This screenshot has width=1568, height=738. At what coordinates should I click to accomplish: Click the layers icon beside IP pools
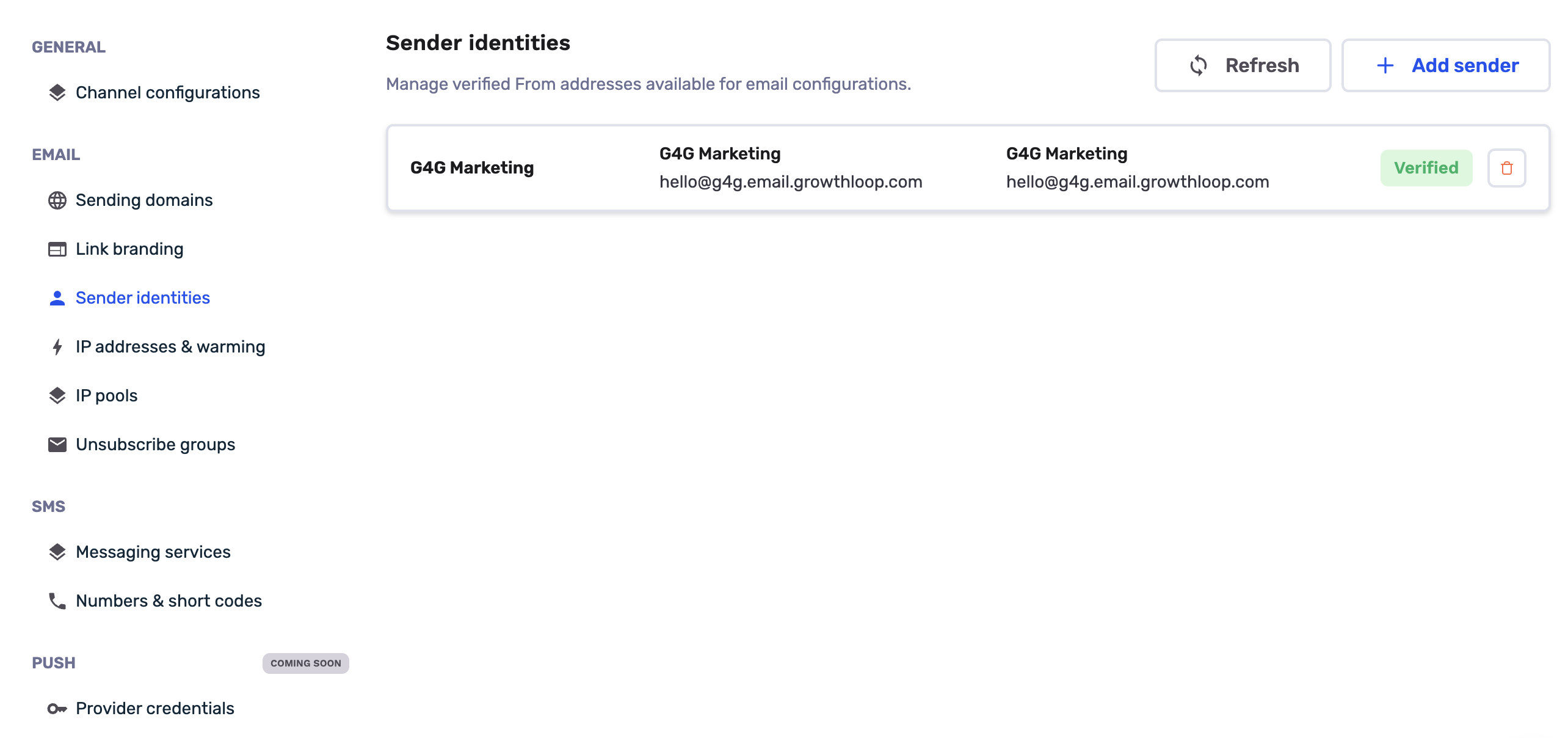click(57, 396)
